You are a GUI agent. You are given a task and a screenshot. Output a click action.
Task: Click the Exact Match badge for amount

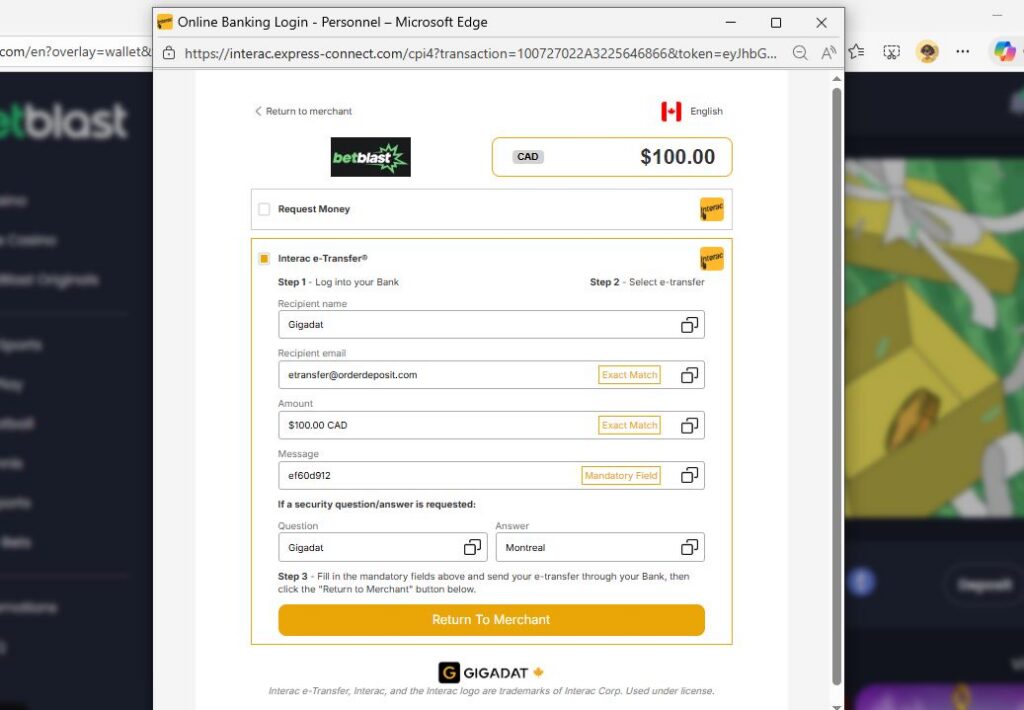pos(629,425)
